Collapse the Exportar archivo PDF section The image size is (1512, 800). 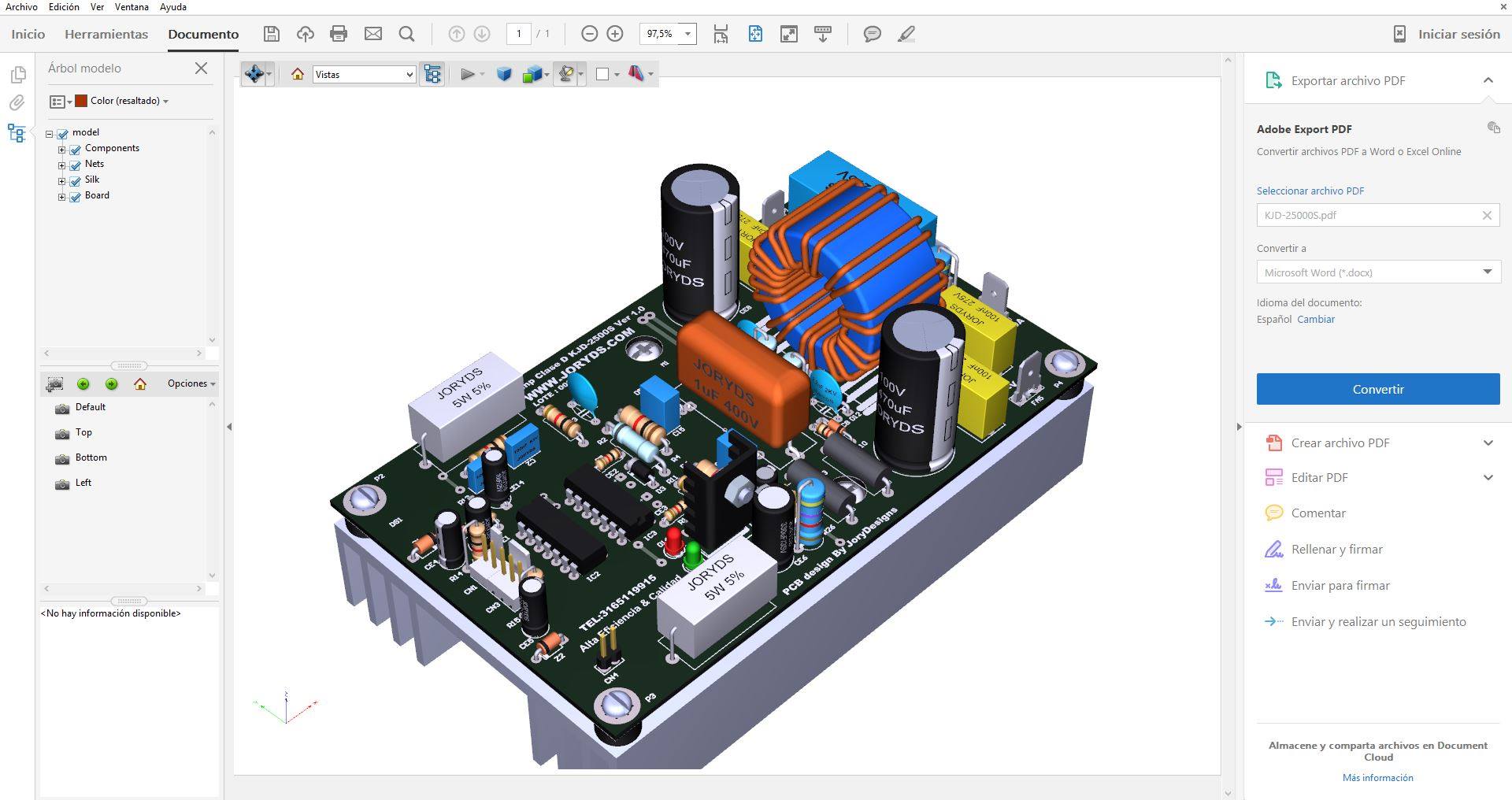[x=1488, y=80]
